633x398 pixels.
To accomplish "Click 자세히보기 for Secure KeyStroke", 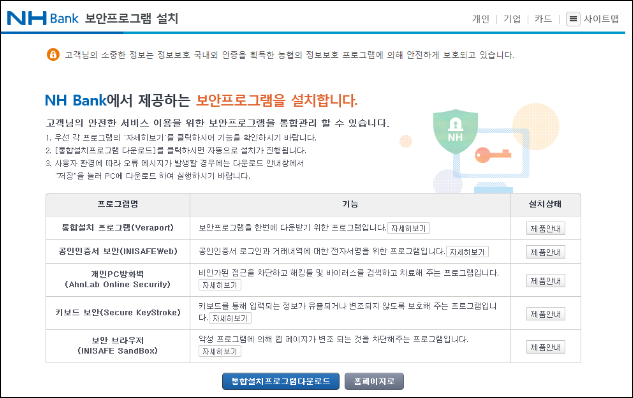I will point(230,318).
